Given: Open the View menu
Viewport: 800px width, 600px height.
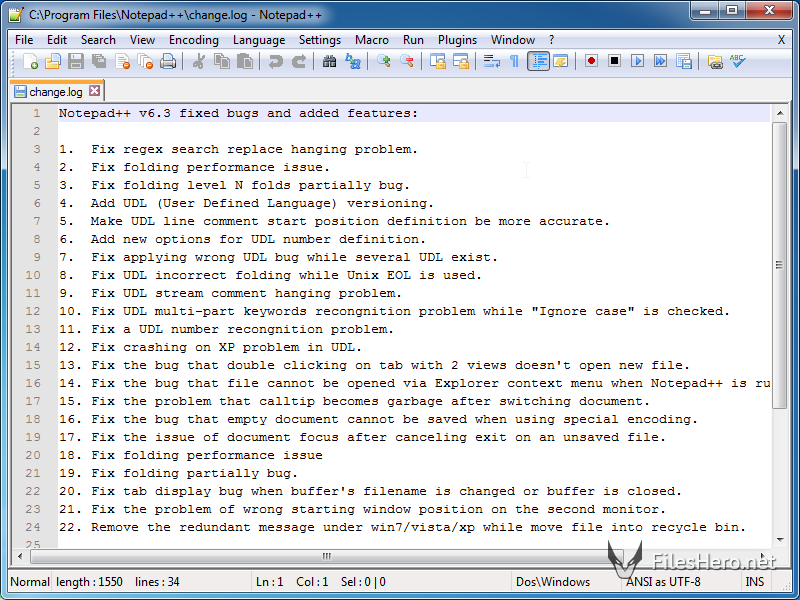Looking at the screenshot, I should pyautogui.click(x=142, y=40).
